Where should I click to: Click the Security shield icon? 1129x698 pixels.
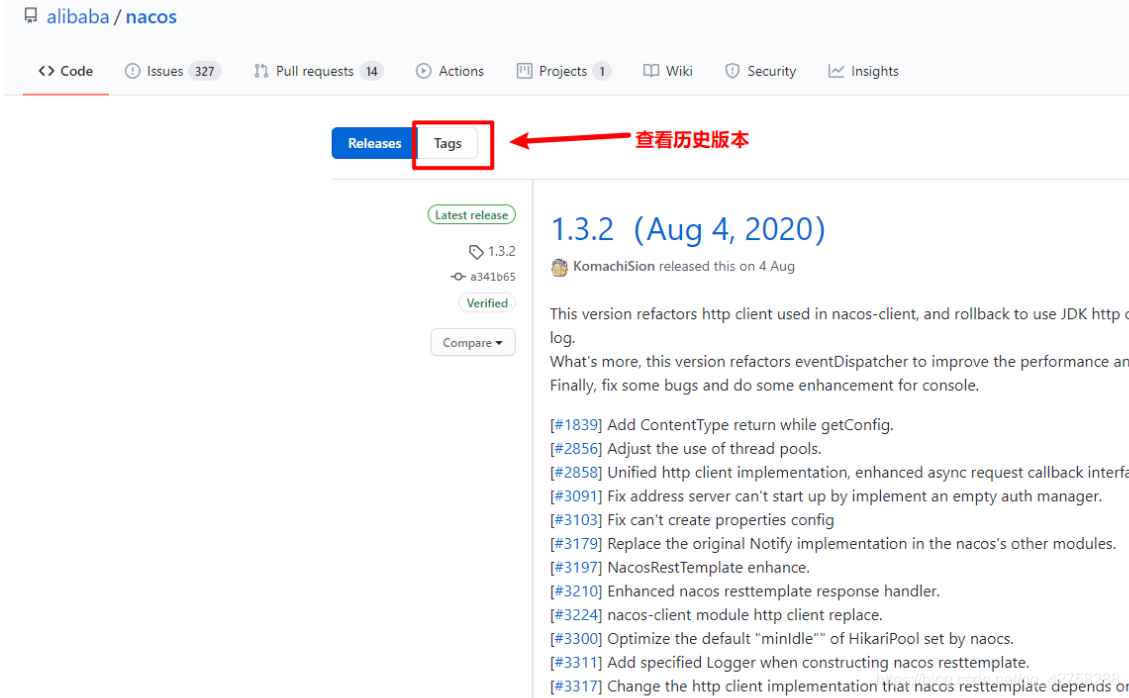[x=732, y=71]
